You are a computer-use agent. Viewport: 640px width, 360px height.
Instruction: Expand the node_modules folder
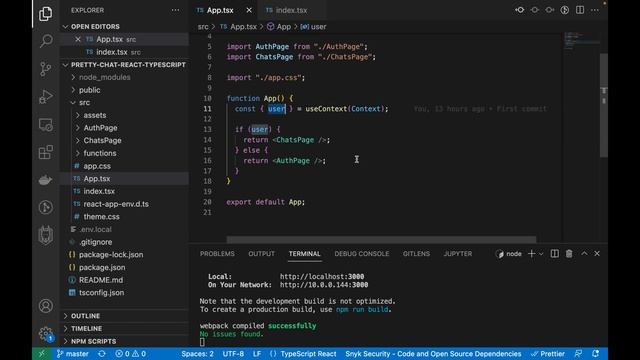tap(124, 77)
